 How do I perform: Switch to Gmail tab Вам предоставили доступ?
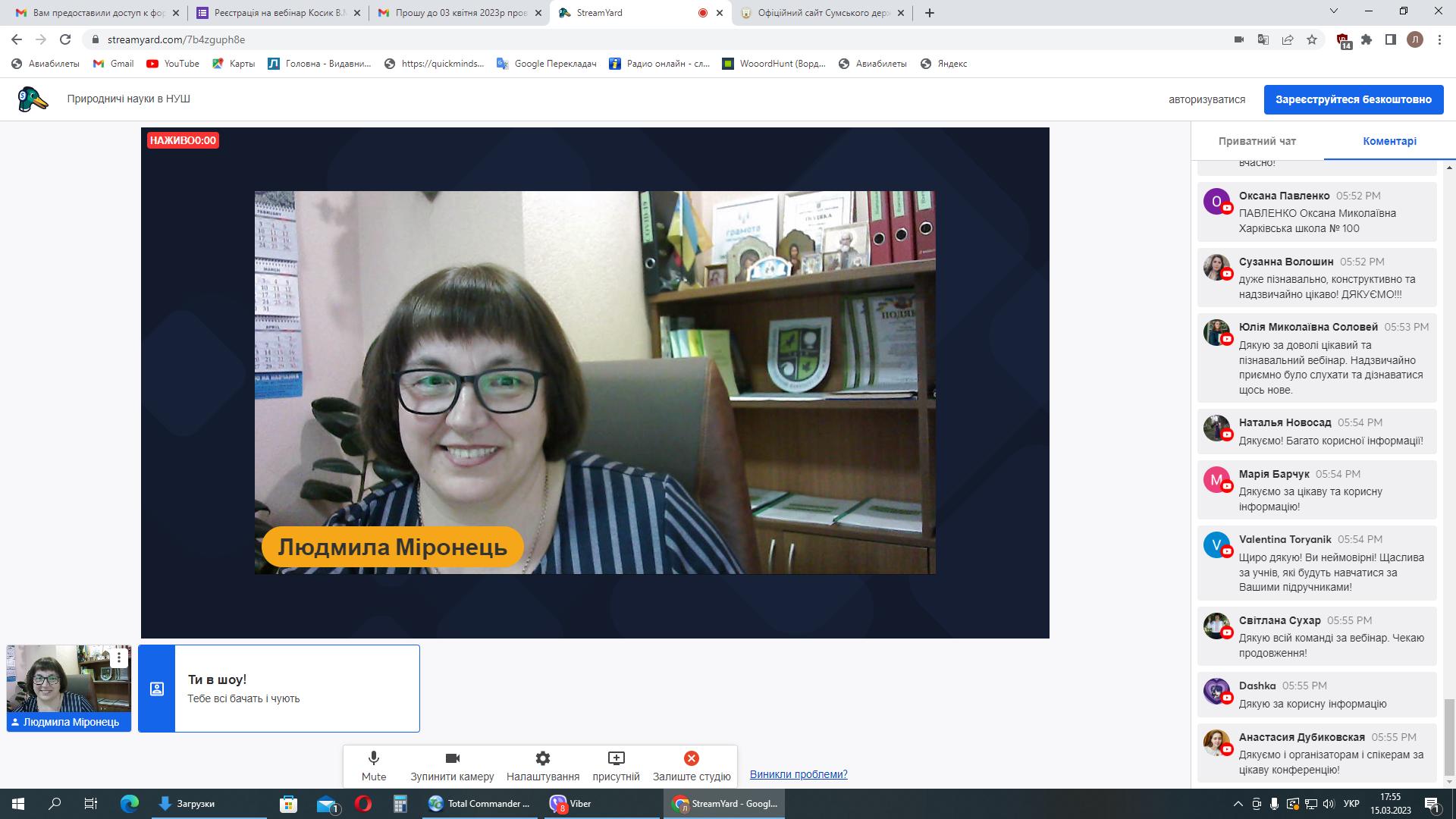98,13
